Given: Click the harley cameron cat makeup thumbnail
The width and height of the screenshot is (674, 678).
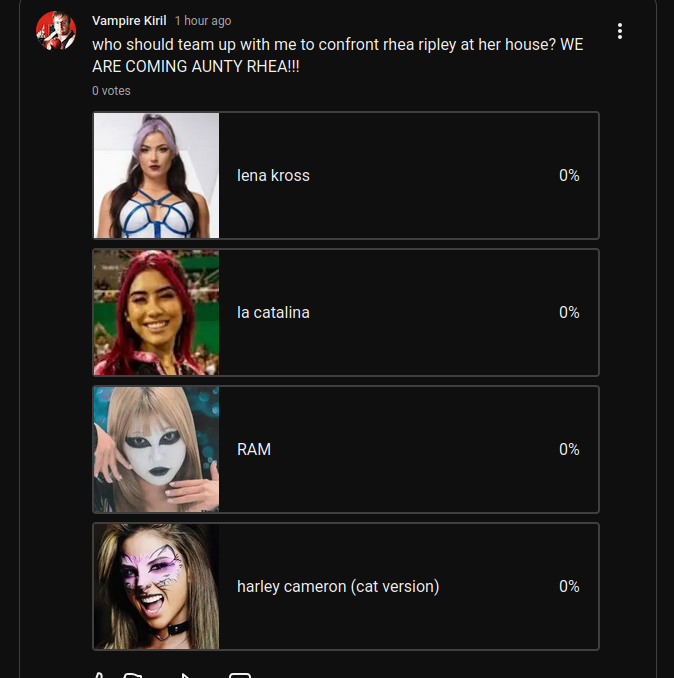Looking at the screenshot, I should point(157,586).
